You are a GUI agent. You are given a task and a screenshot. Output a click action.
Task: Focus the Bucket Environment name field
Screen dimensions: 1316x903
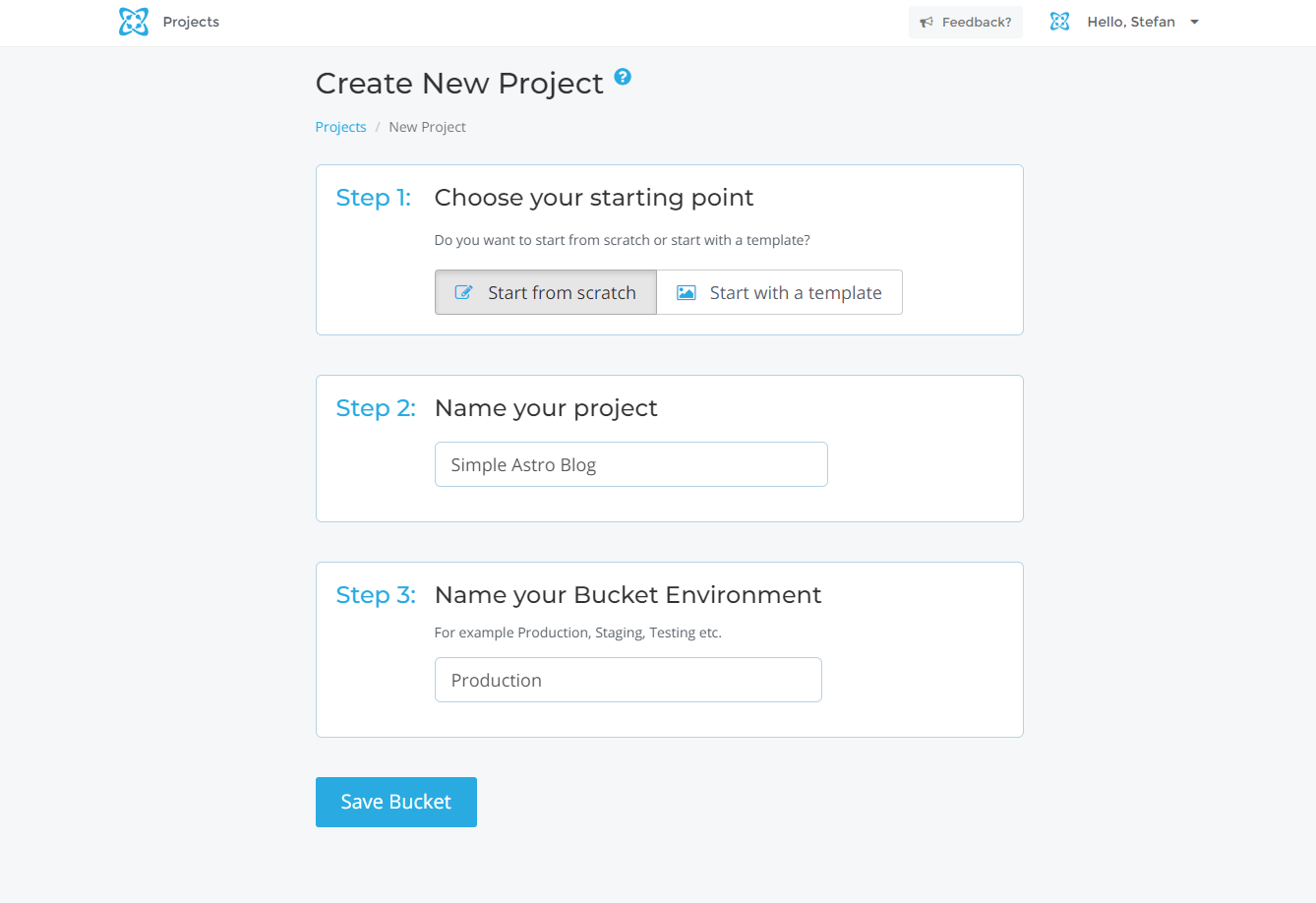point(628,680)
